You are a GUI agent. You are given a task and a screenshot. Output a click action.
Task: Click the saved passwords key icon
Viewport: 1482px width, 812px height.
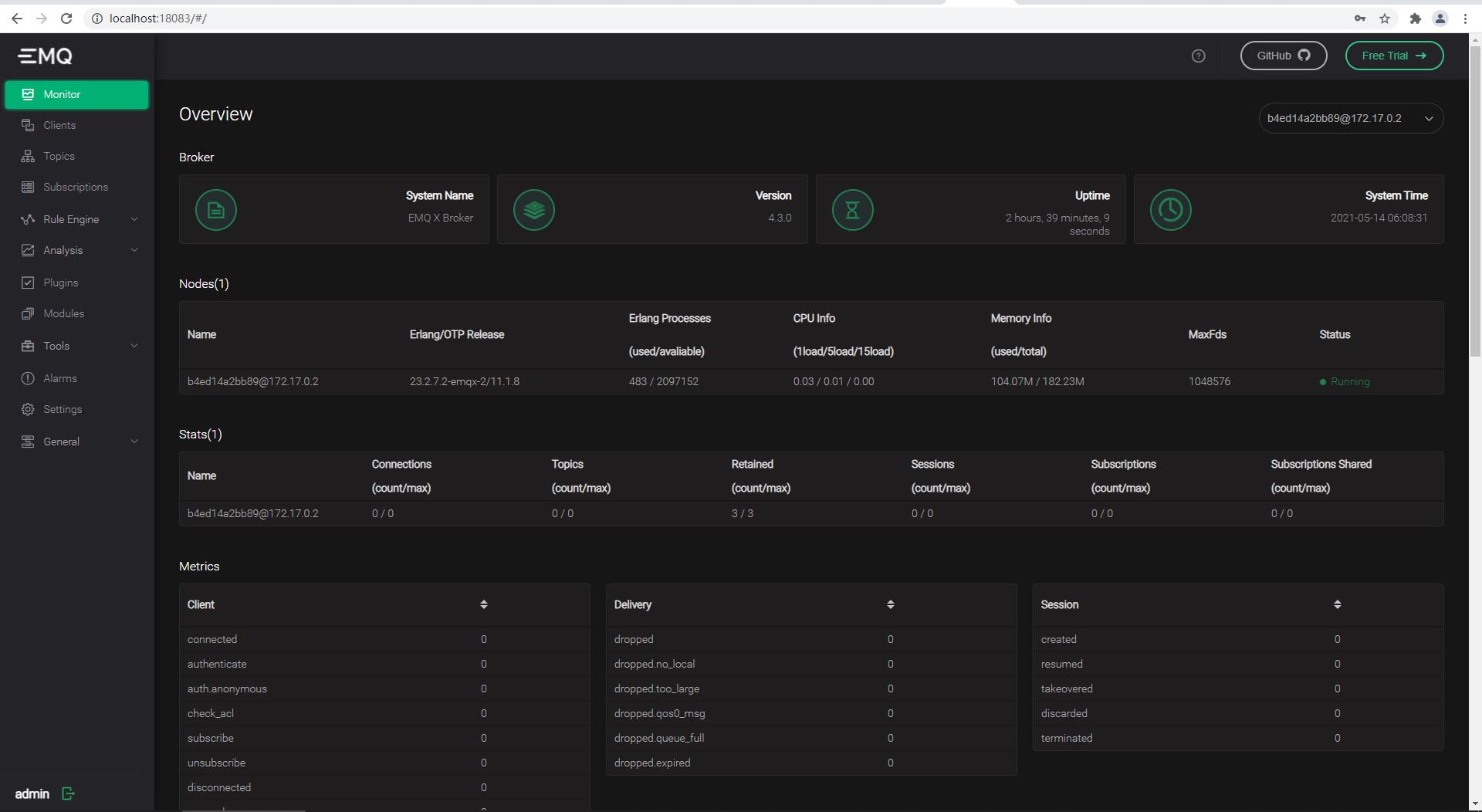pos(1359,18)
